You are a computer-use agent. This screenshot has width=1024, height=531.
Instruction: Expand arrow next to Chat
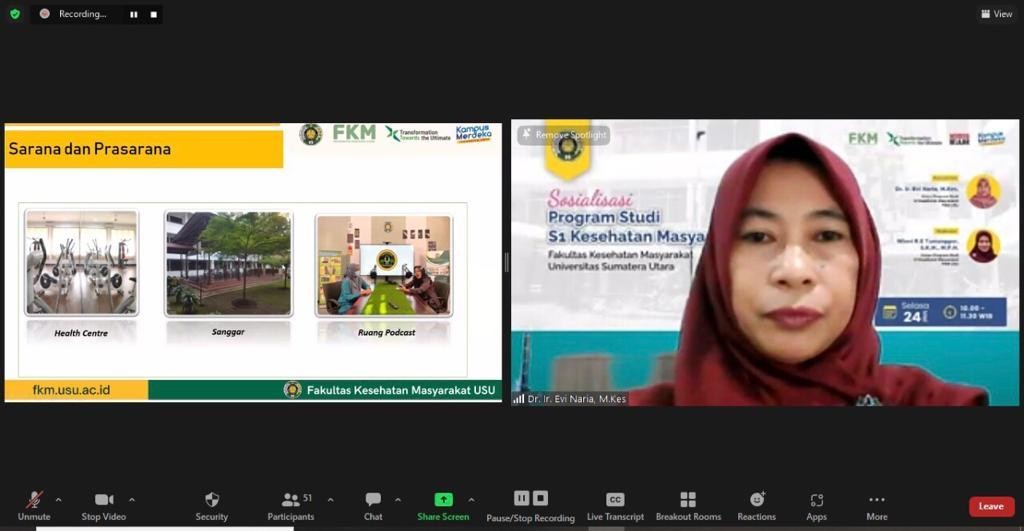click(x=398, y=500)
